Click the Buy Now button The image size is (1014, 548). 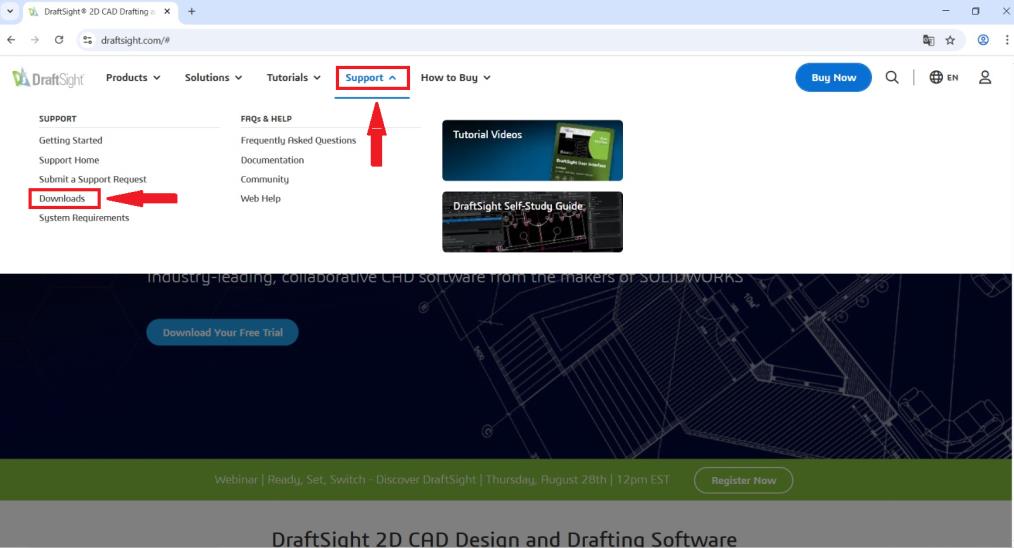pos(834,78)
